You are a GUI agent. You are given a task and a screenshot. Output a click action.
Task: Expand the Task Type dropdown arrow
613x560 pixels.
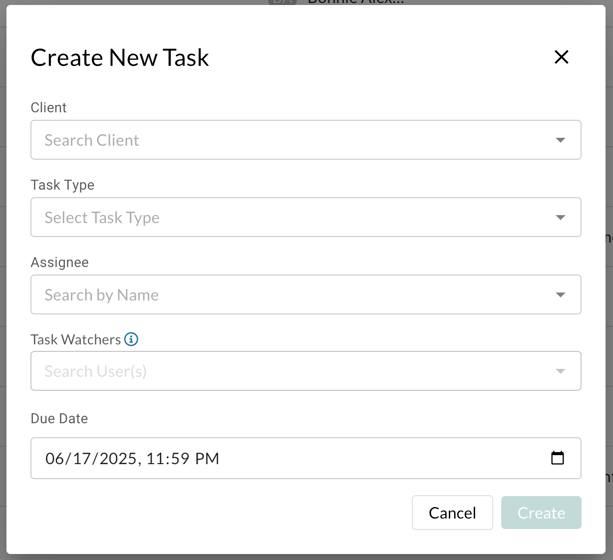(560, 217)
